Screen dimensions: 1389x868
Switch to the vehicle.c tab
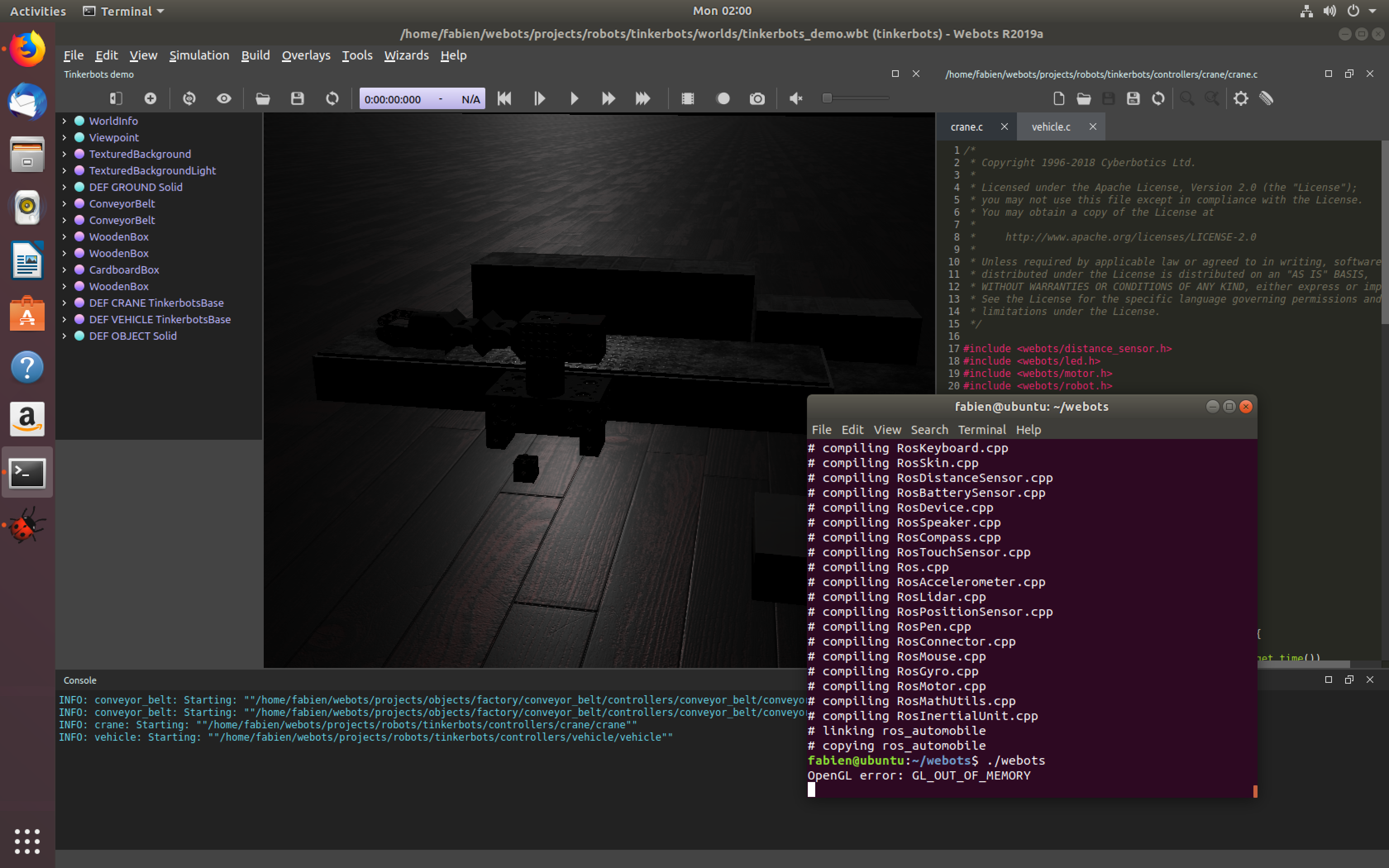(1051, 126)
